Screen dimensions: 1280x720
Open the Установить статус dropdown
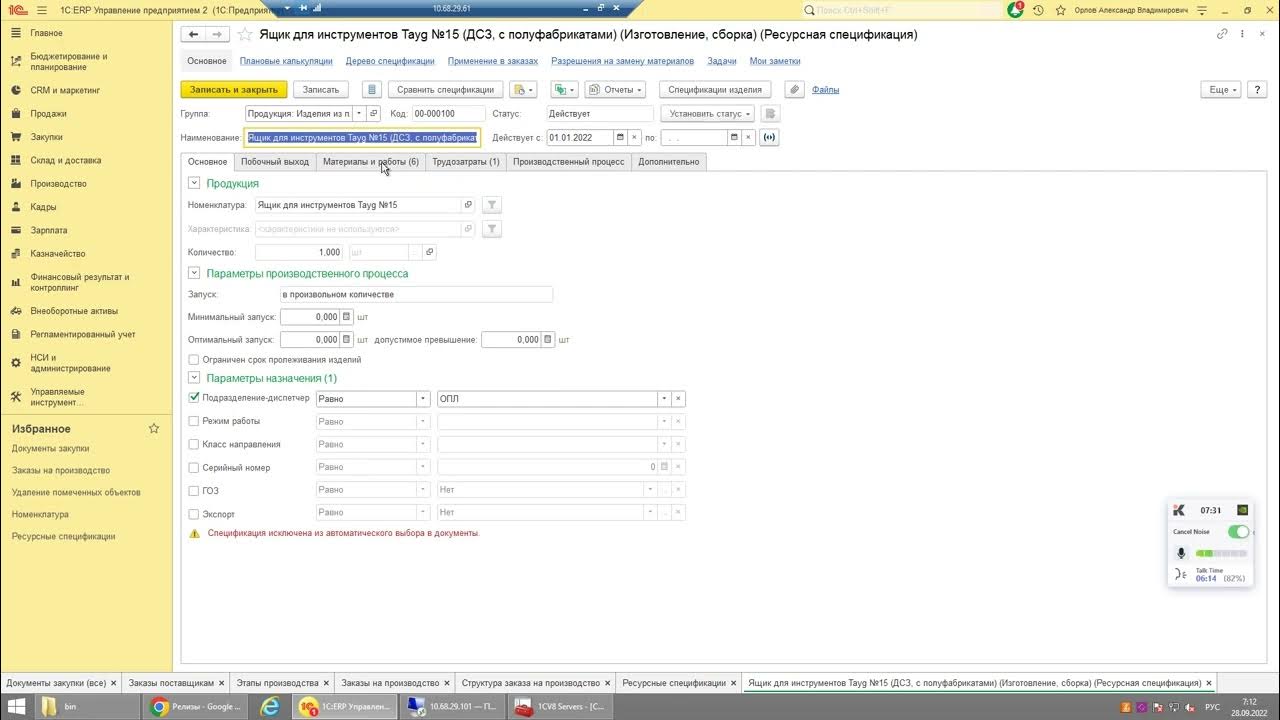(x=707, y=114)
